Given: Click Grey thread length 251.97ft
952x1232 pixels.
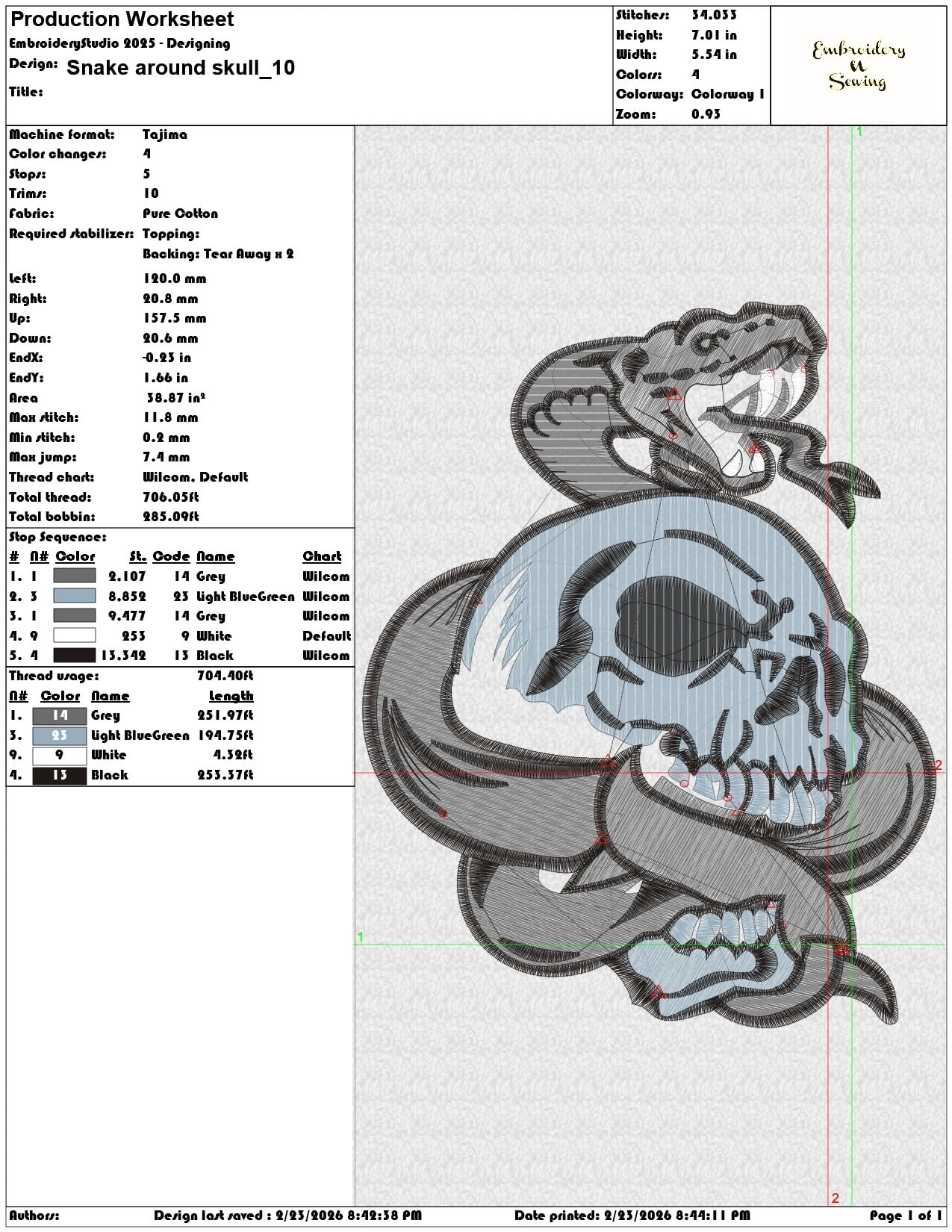Looking at the screenshot, I should pos(225,715).
